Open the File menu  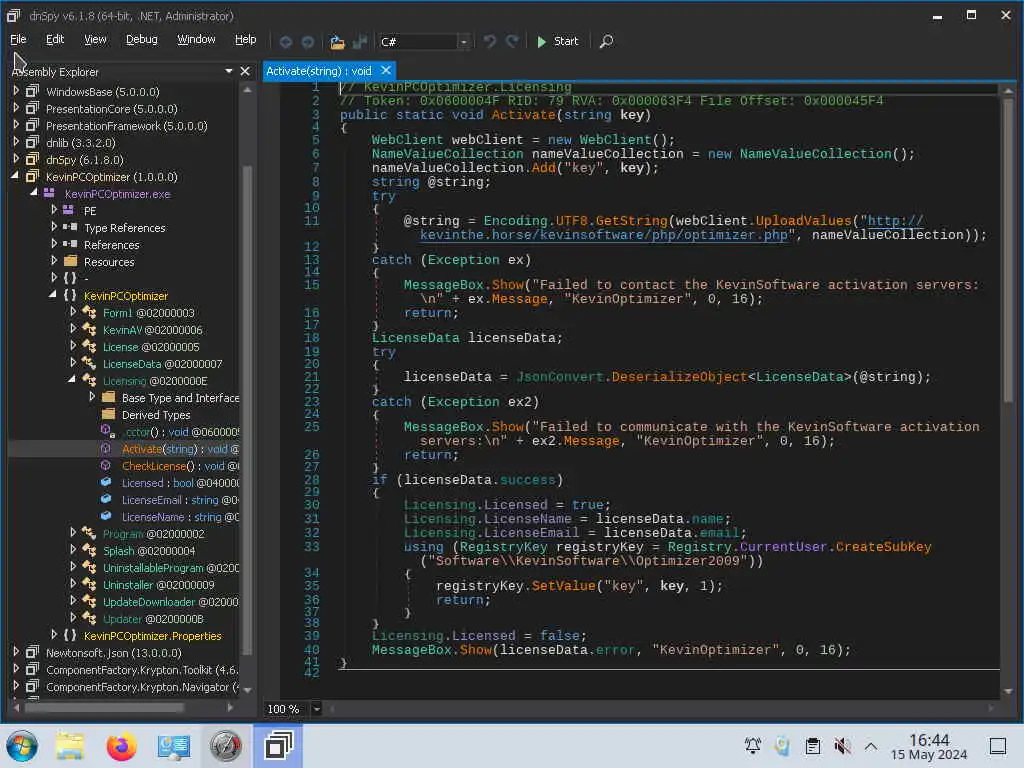18,40
